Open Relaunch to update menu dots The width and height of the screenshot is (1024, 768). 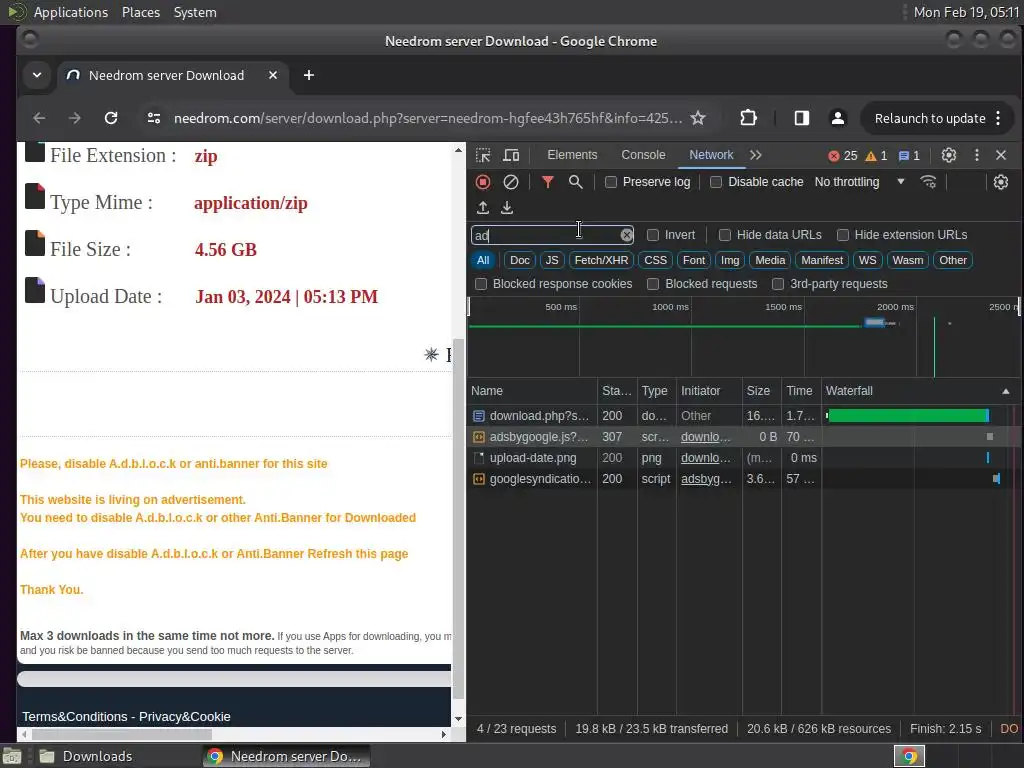point(998,118)
